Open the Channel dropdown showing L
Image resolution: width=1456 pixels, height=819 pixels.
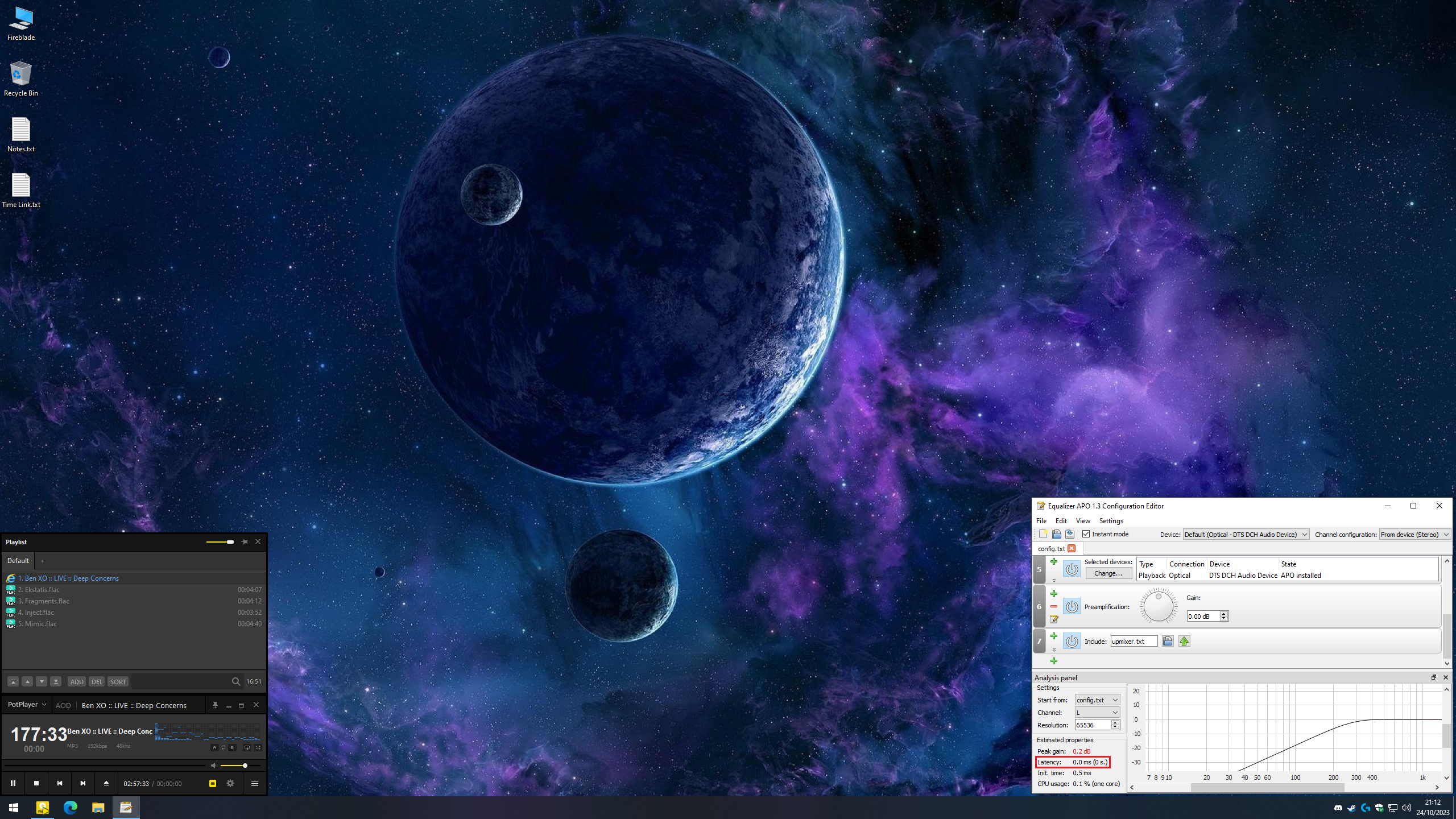[1097, 713]
